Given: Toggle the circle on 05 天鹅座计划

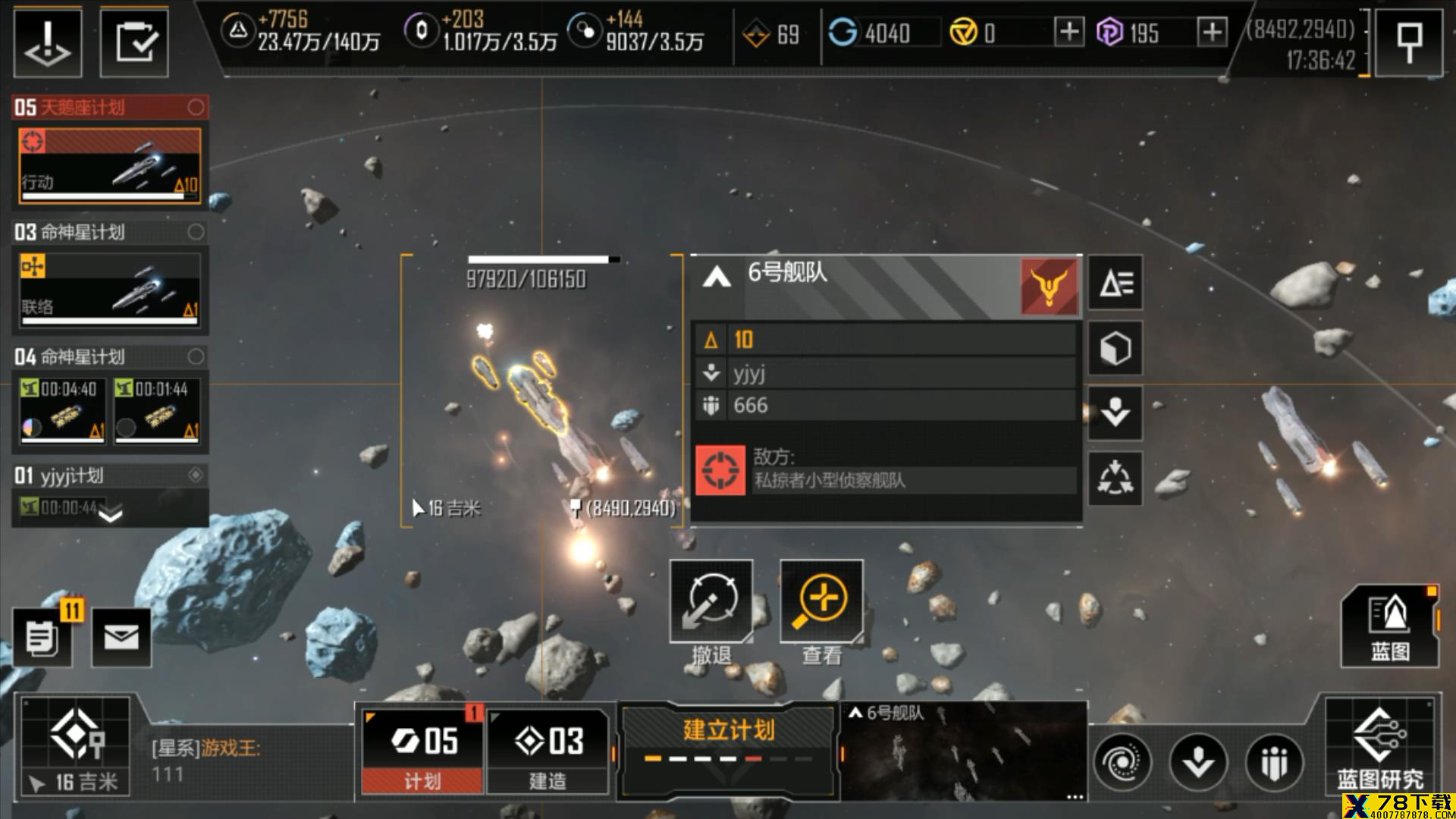Looking at the screenshot, I should pyautogui.click(x=196, y=107).
